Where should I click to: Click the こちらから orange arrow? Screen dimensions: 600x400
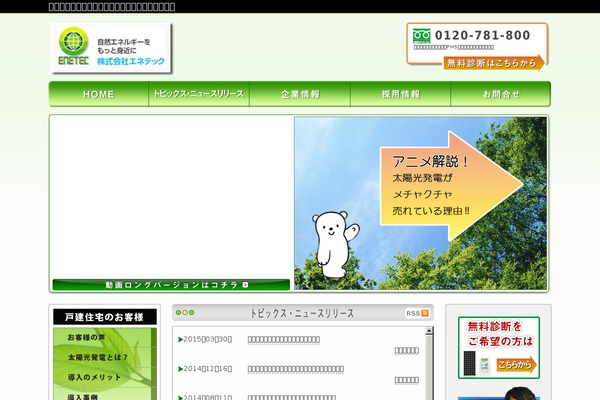[x=517, y=365]
